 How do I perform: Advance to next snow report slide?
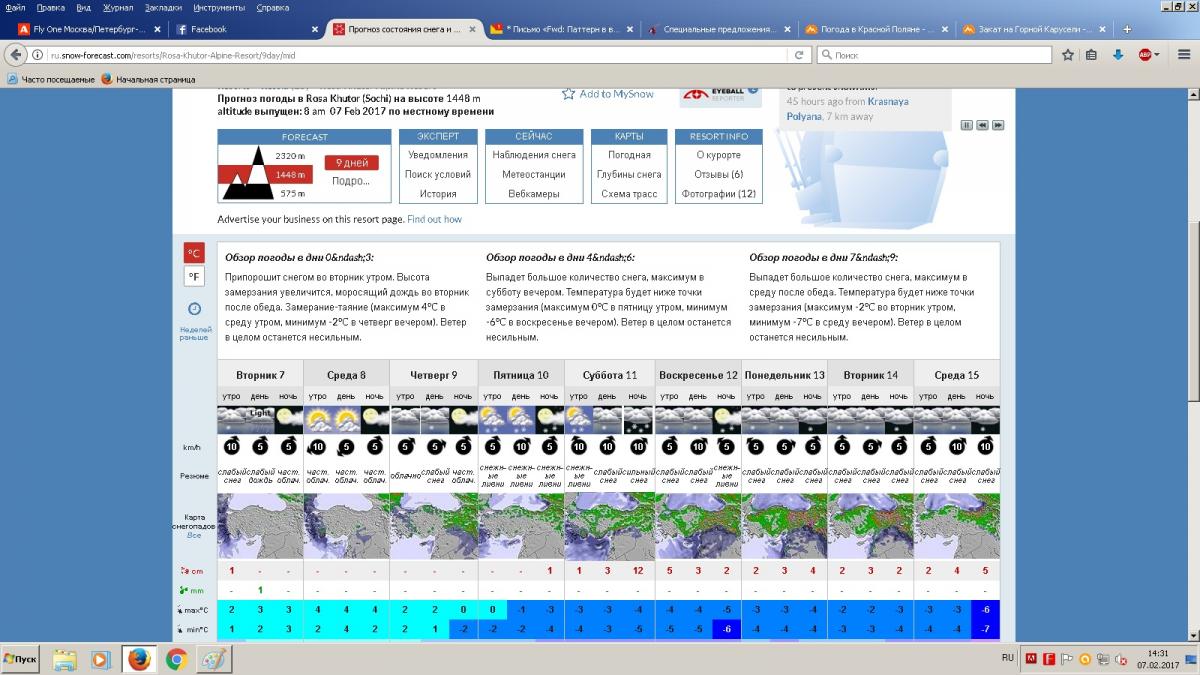tap(997, 125)
